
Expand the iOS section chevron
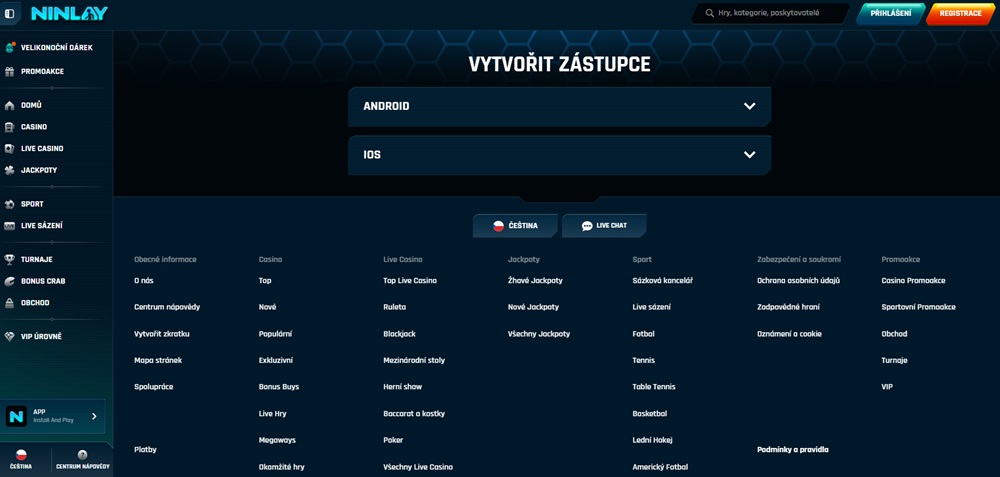(749, 154)
